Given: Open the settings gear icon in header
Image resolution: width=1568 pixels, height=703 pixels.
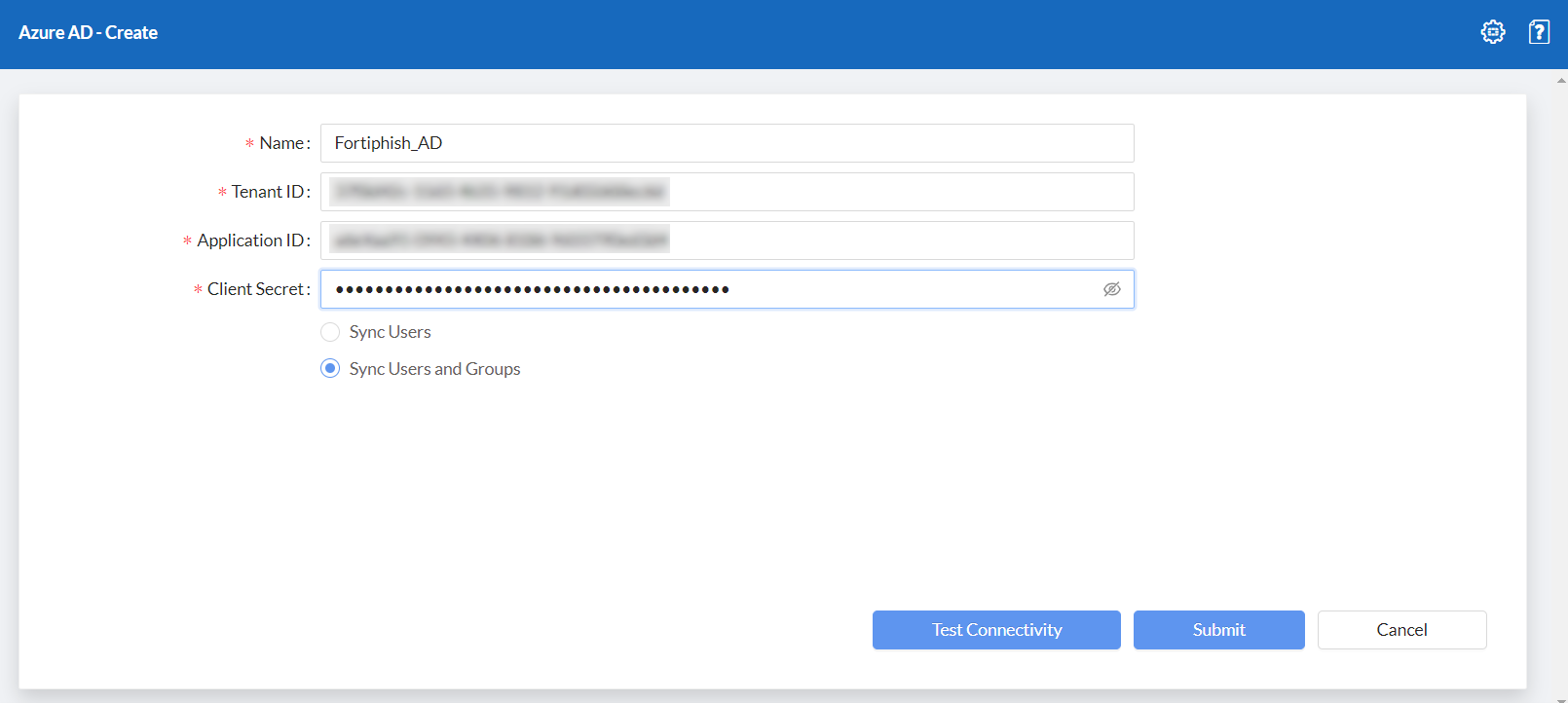Looking at the screenshot, I should point(1493,32).
